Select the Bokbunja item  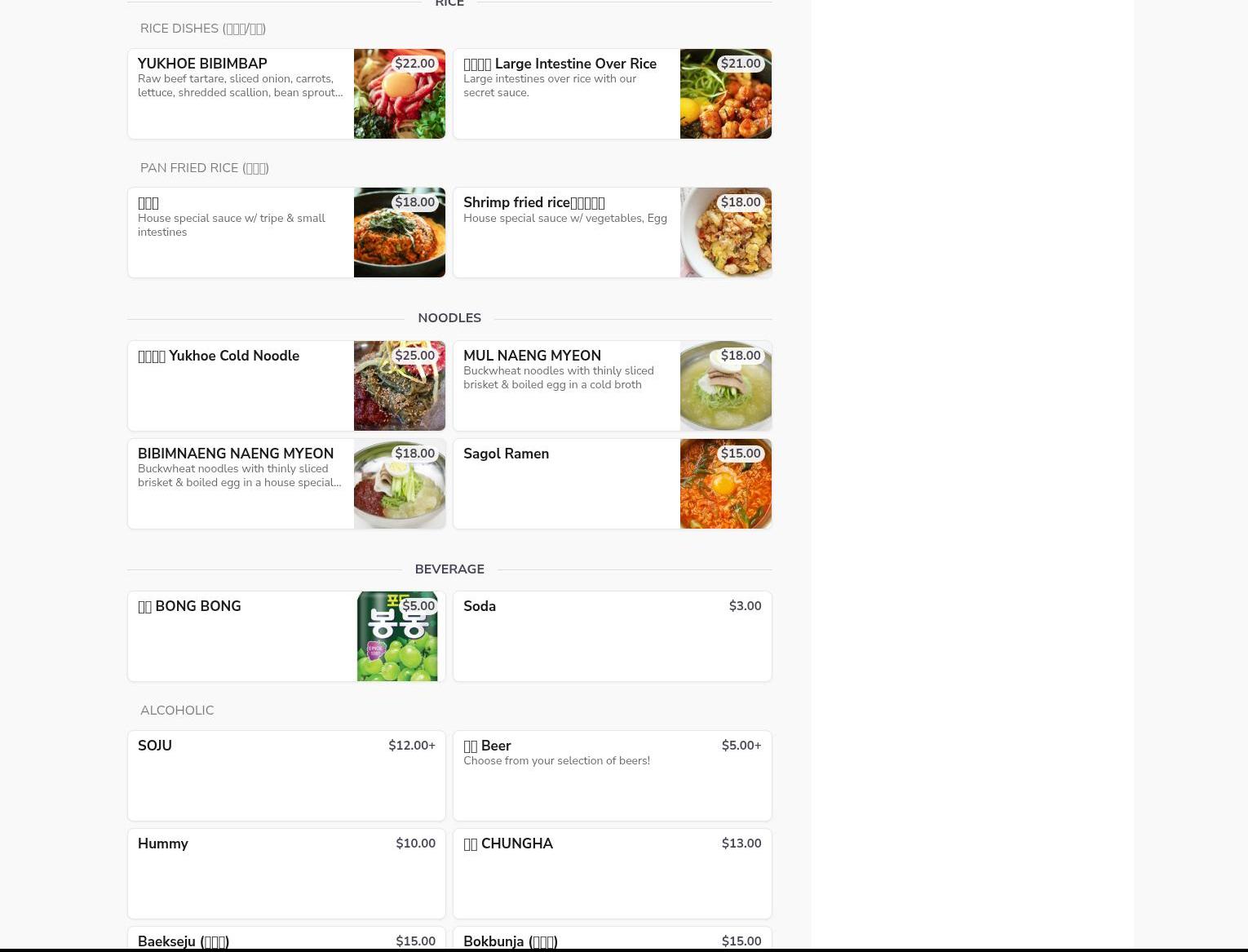tap(613, 939)
